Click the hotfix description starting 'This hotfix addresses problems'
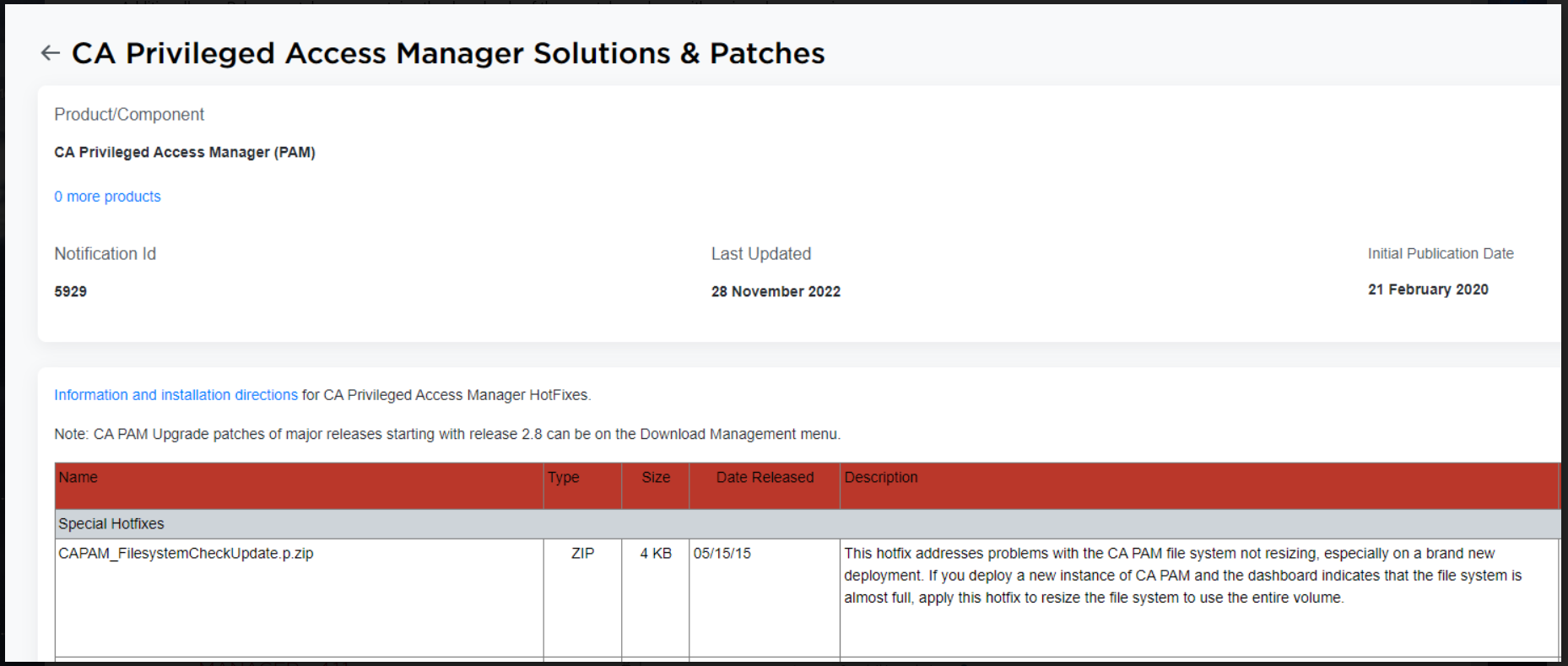This screenshot has width=1568, height=666. [x=1182, y=576]
